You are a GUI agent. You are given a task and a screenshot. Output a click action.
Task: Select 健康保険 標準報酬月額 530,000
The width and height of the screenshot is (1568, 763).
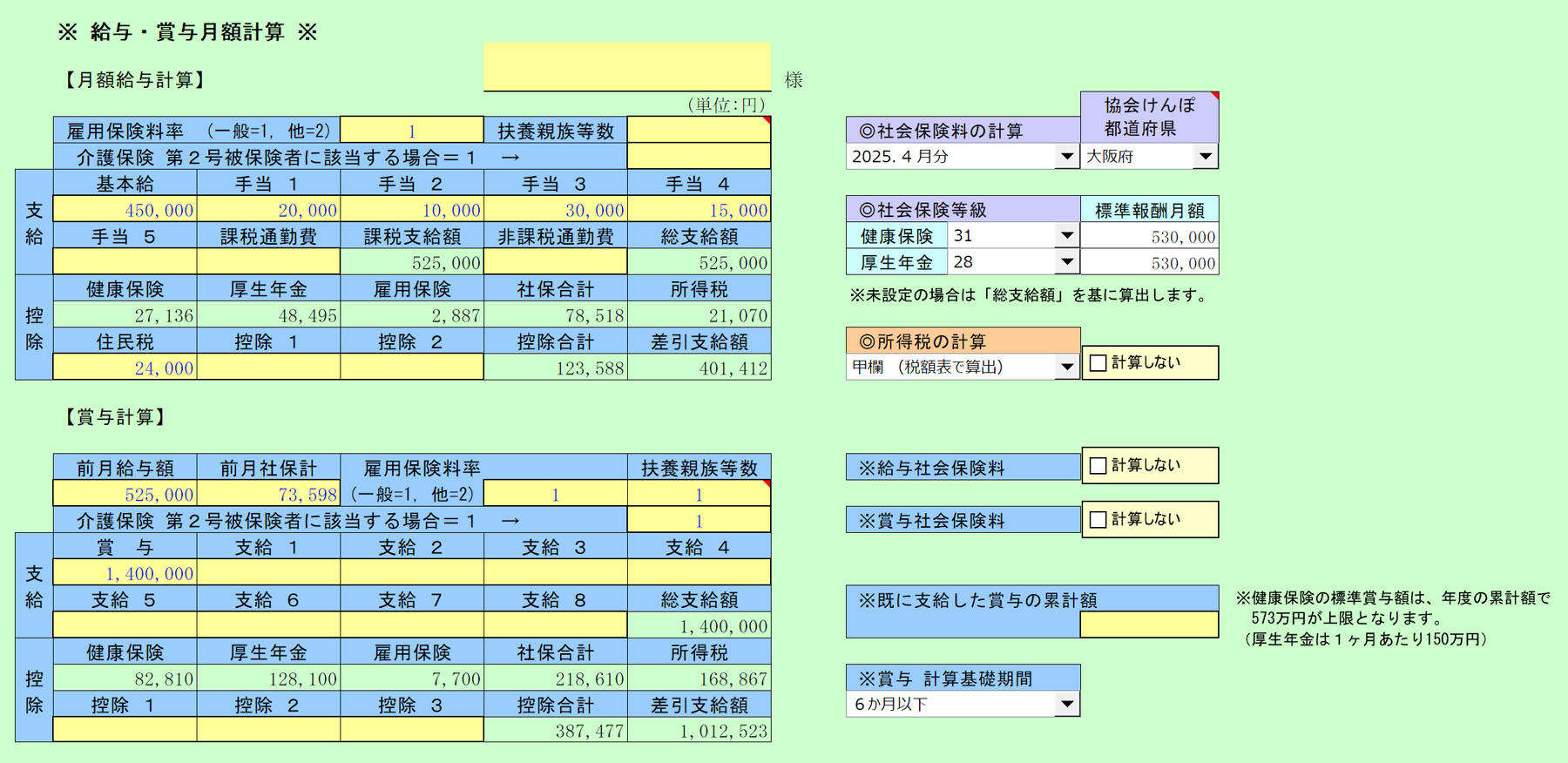1150,236
